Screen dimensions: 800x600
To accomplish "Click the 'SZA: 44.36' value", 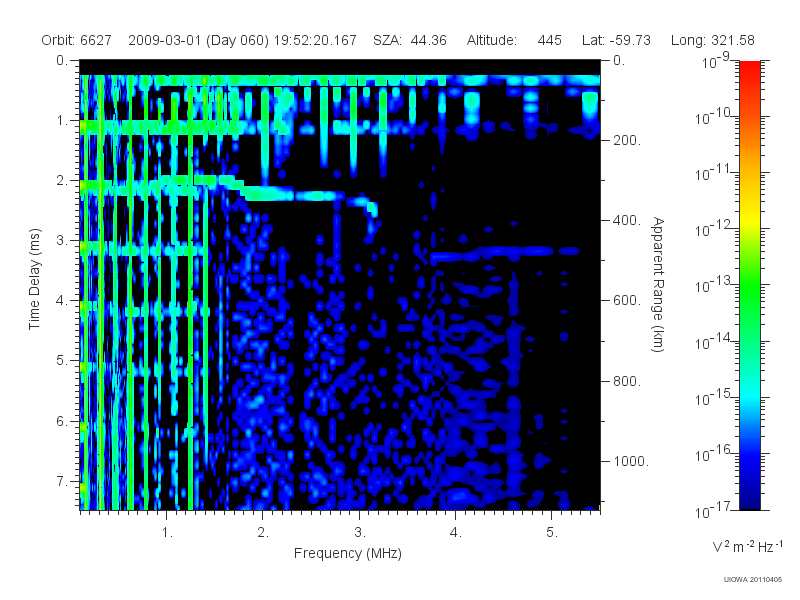I will pyautogui.click(x=410, y=40).
